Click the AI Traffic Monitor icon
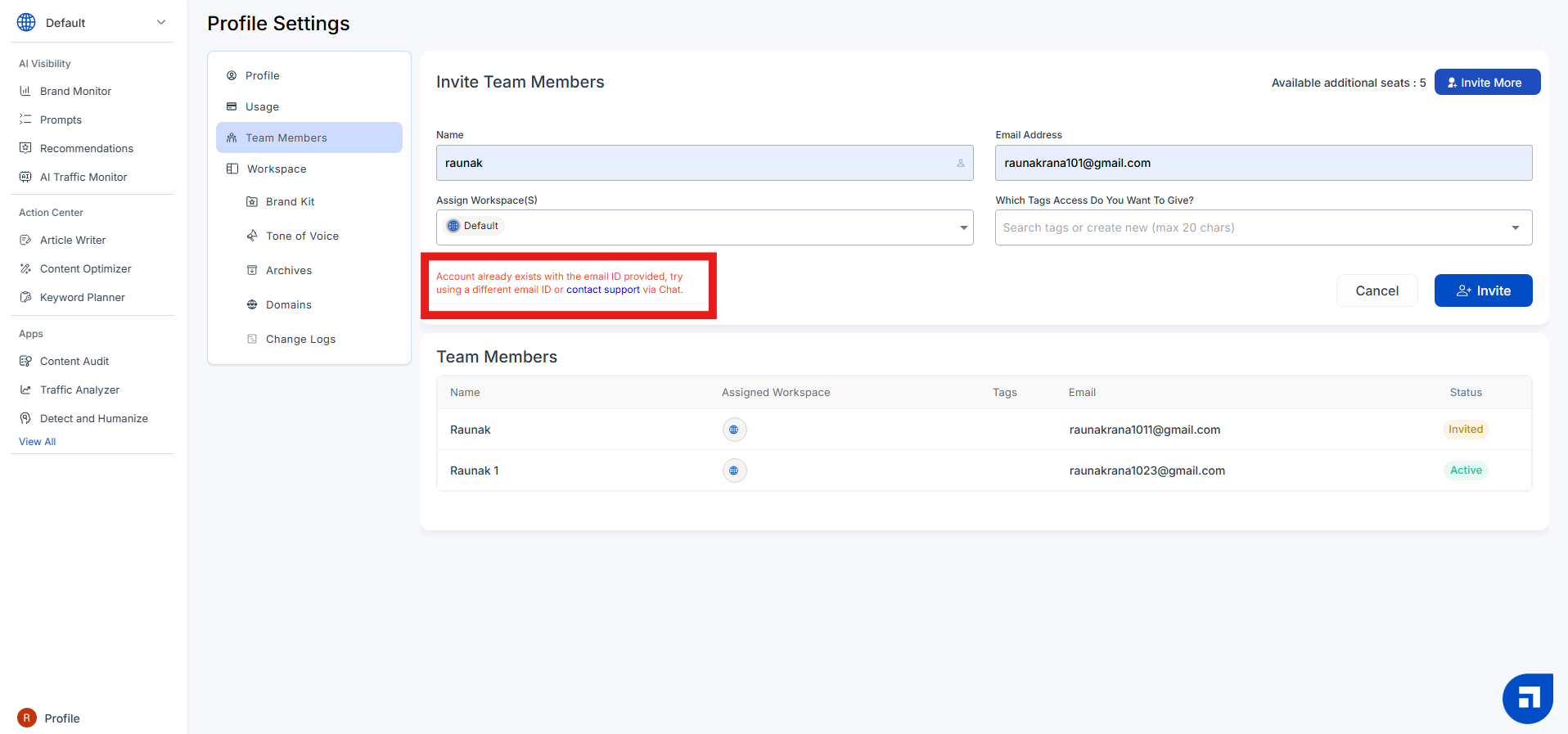The image size is (1568, 734). click(25, 177)
